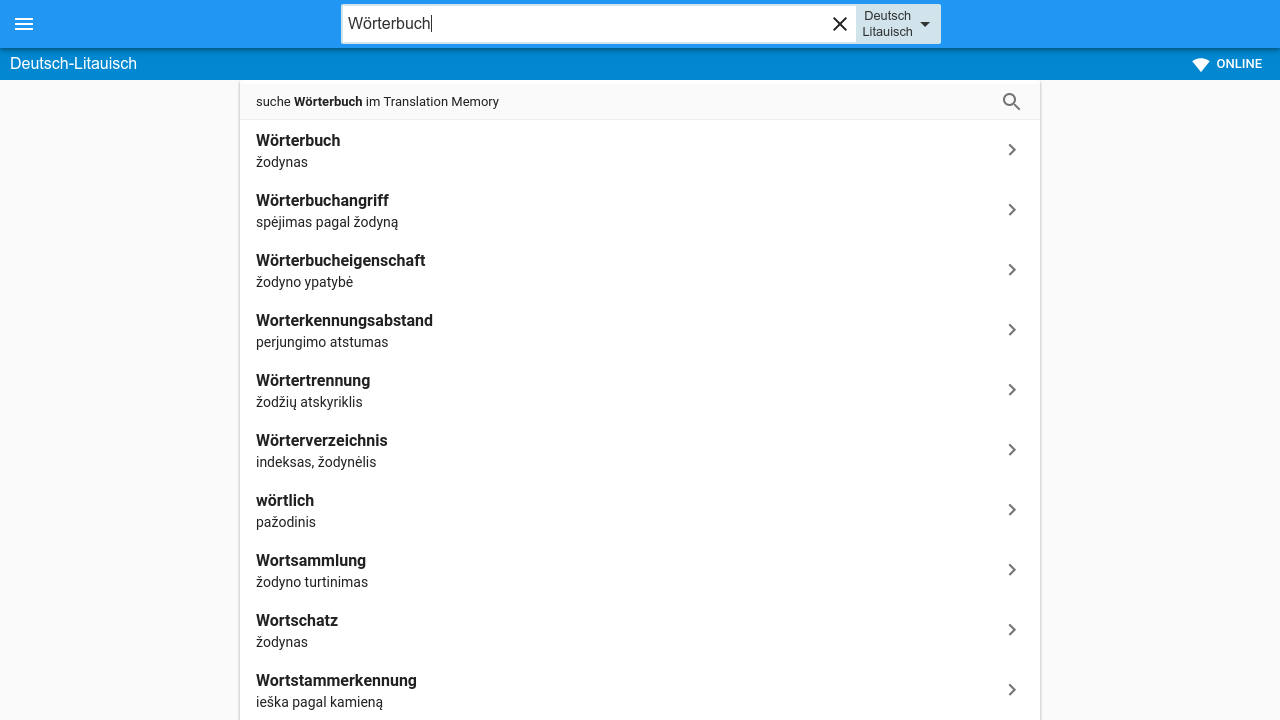Open the Wörterbuchangriff entry
The width and height of the screenshot is (1280, 720).
pos(640,210)
